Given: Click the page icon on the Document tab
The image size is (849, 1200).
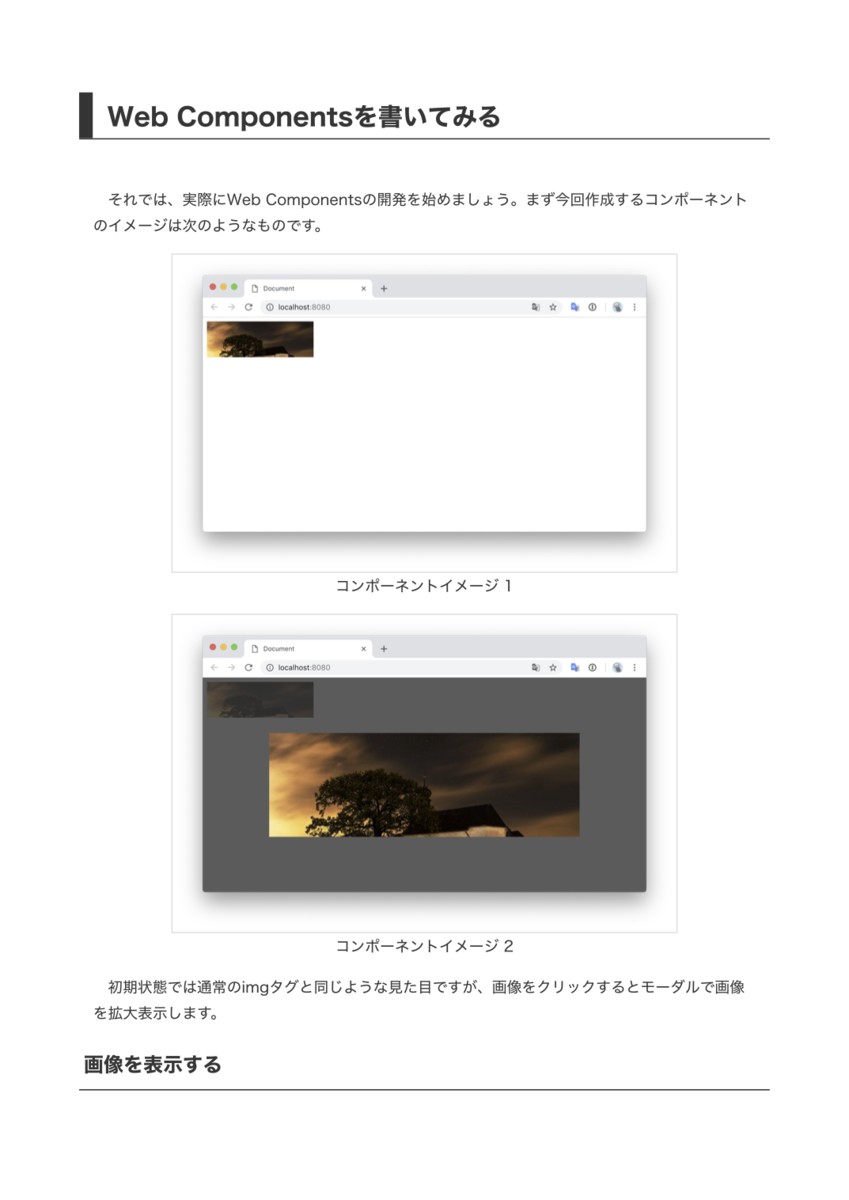Looking at the screenshot, I should pos(255,288).
